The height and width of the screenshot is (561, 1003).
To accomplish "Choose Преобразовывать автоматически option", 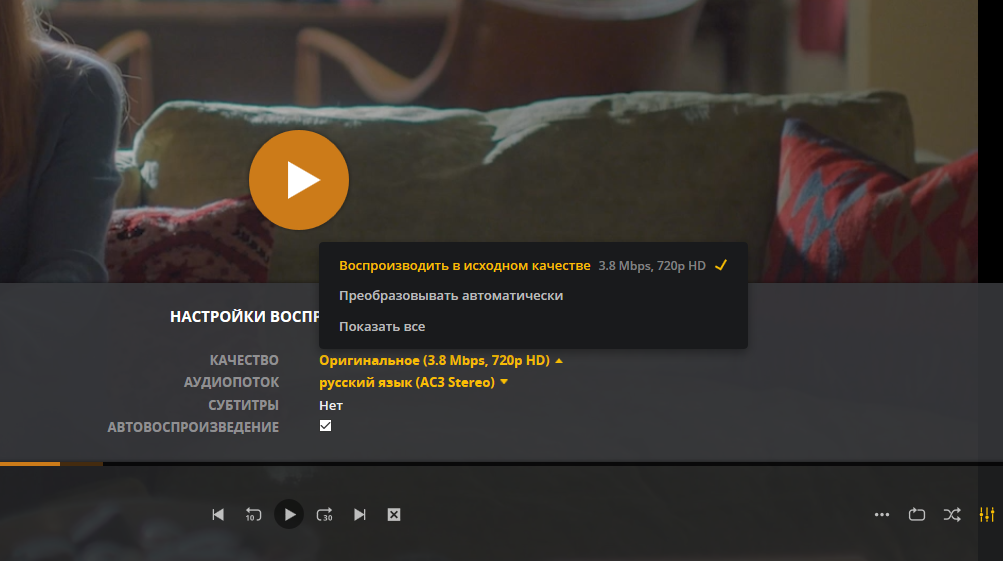I will click(x=451, y=296).
